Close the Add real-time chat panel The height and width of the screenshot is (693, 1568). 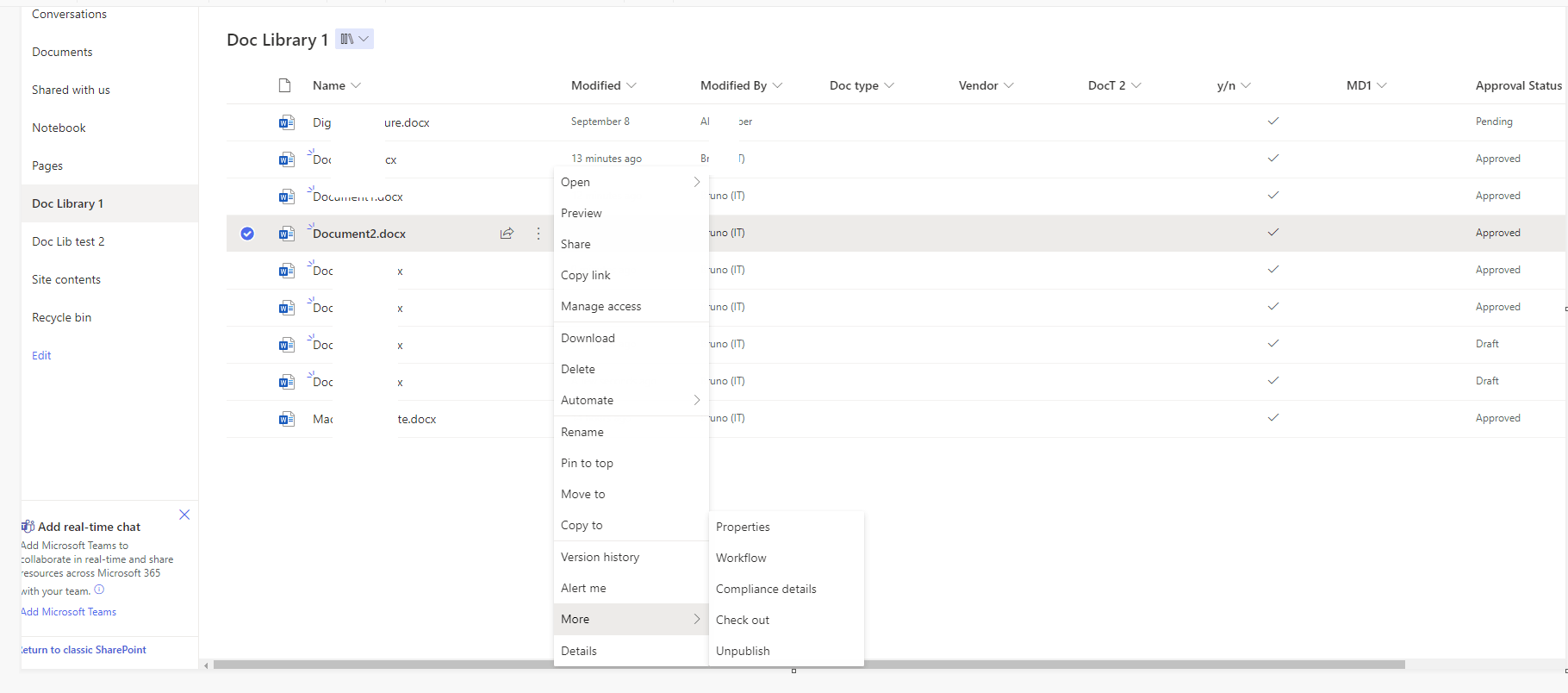tap(184, 515)
